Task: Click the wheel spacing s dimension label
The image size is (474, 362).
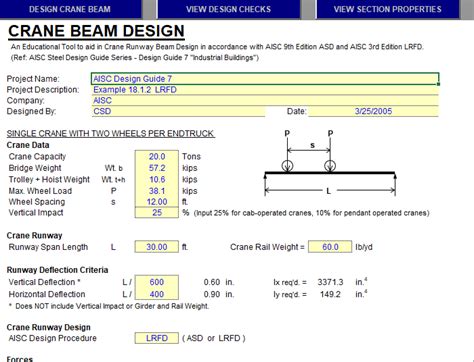Action: click(312, 145)
